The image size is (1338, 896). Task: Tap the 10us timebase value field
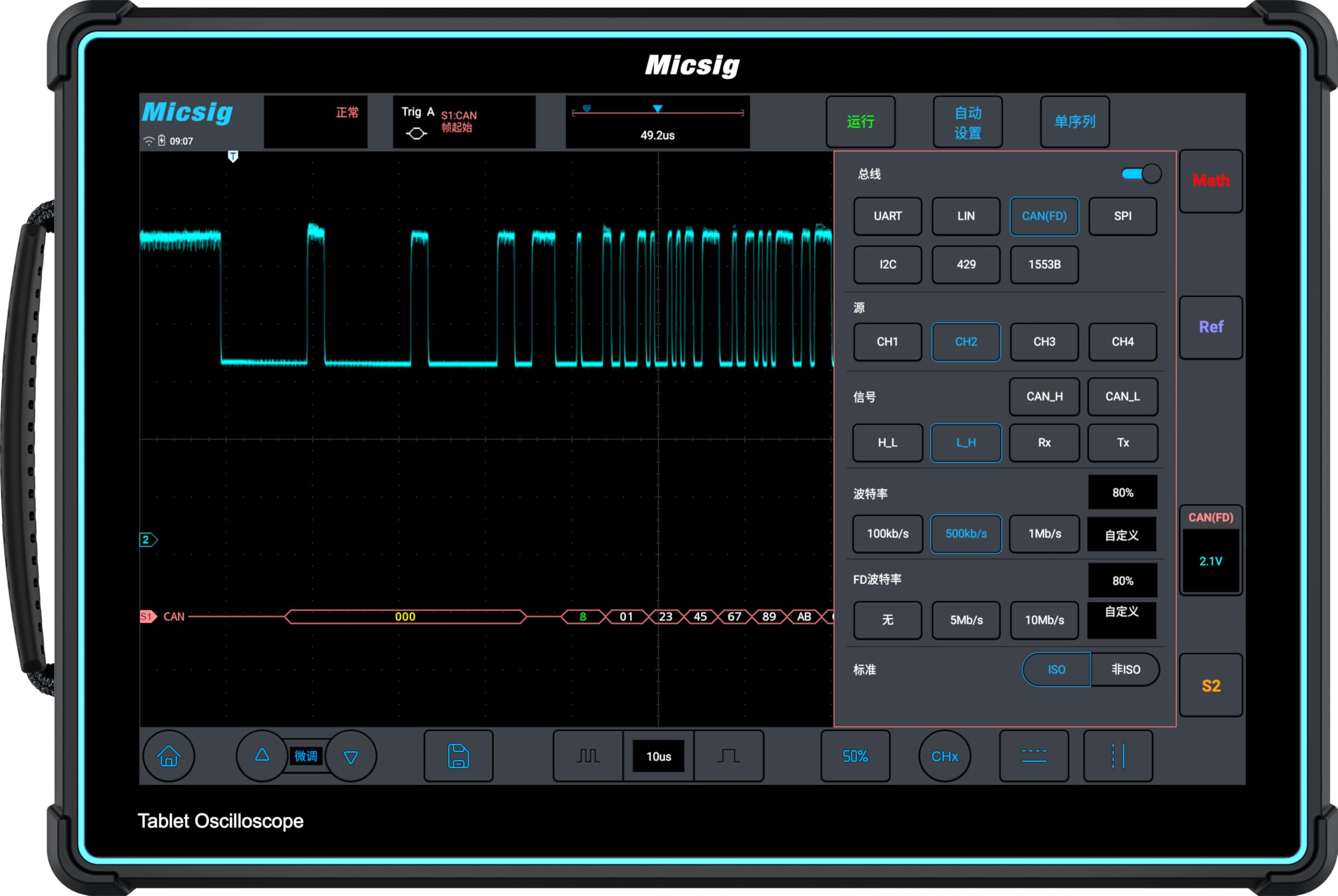[x=658, y=755]
